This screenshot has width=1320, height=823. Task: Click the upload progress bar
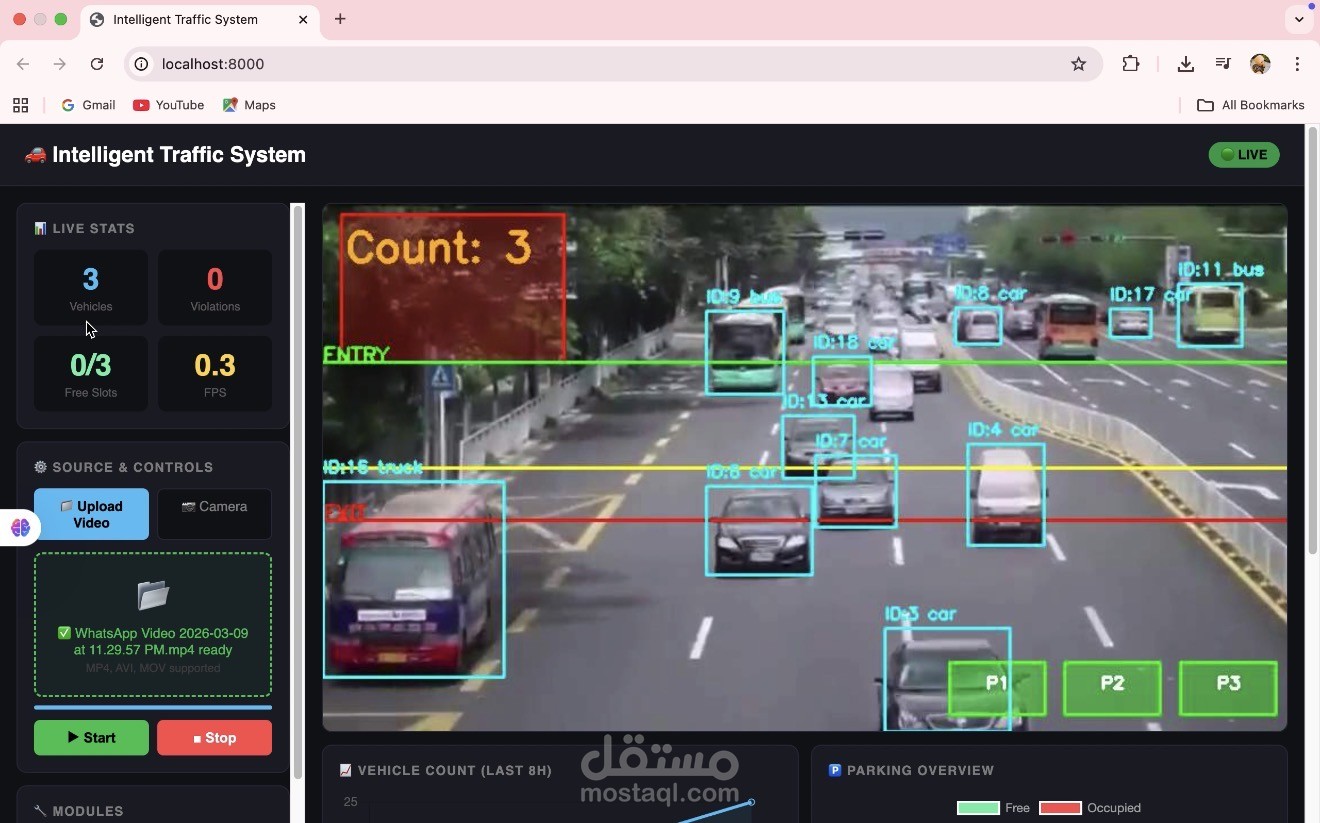click(x=153, y=707)
